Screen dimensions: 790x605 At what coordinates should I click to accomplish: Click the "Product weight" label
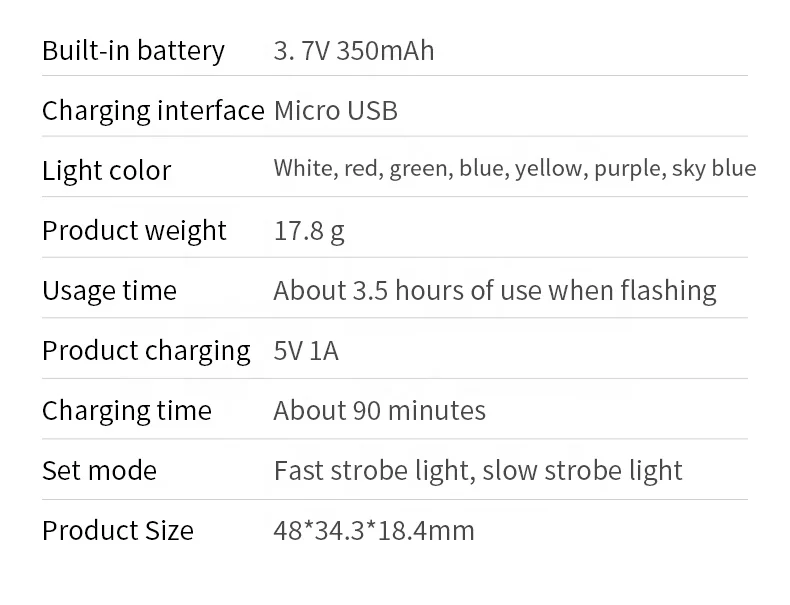coord(134,231)
